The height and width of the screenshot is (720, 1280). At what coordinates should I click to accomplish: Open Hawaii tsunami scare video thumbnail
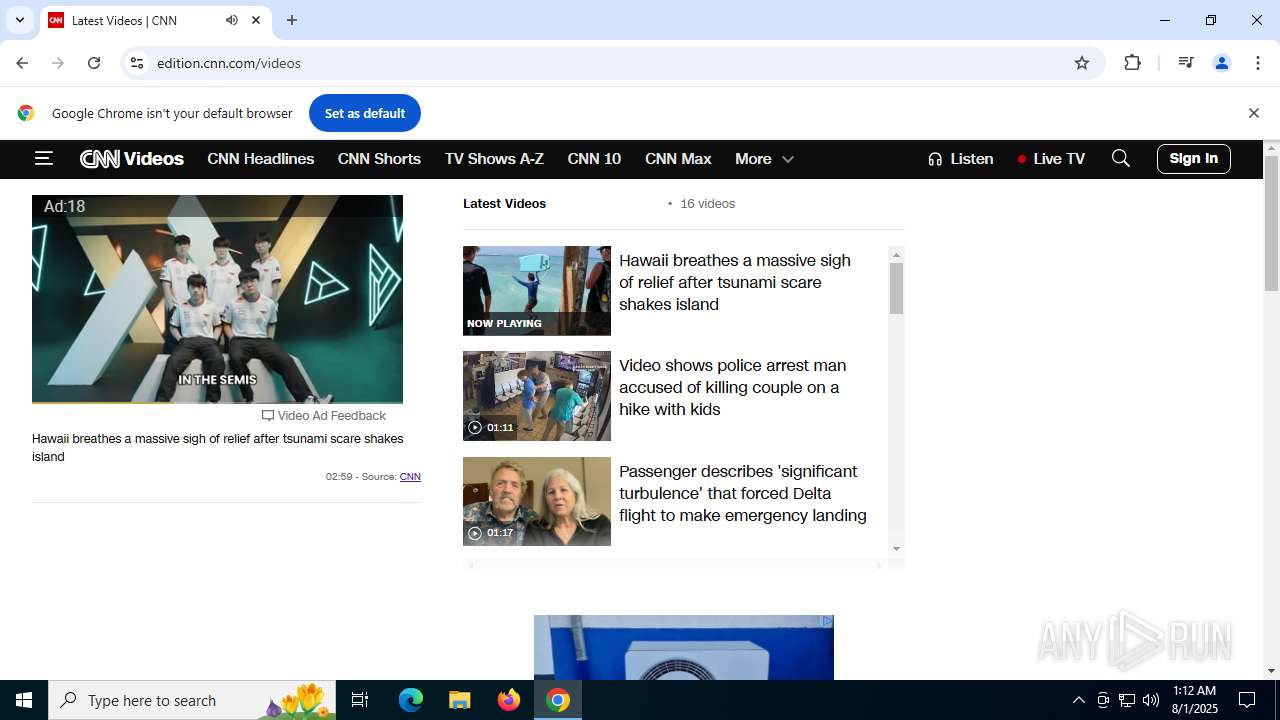pyautogui.click(x=537, y=291)
